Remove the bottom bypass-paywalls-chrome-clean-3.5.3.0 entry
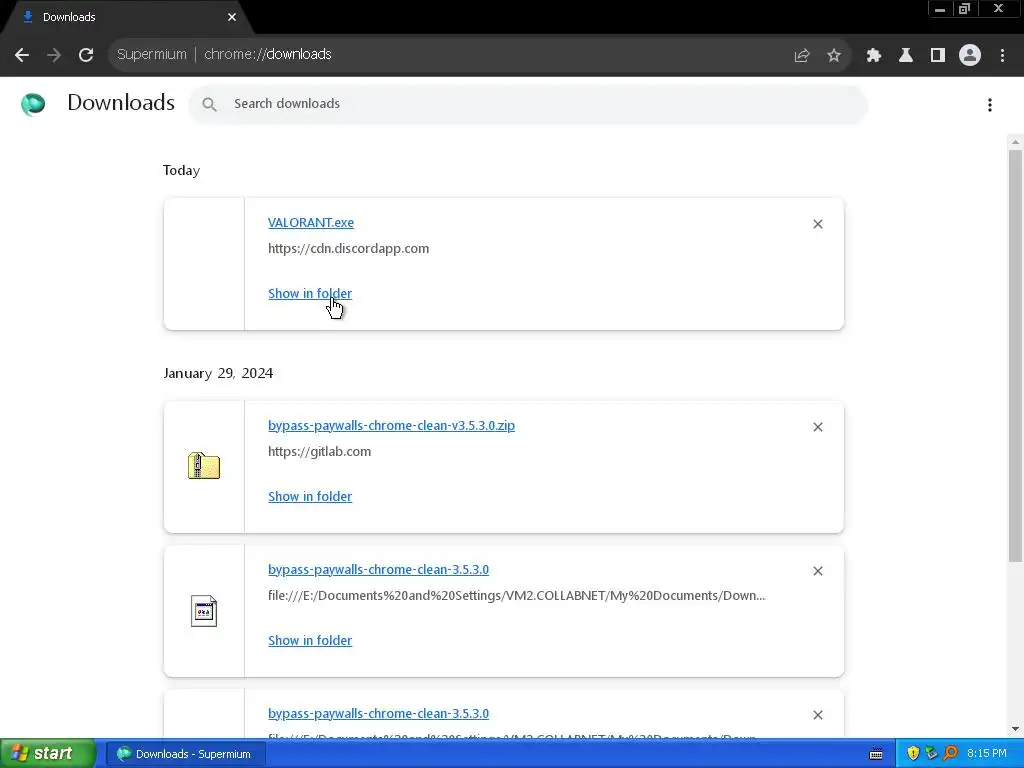Image resolution: width=1024 pixels, height=768 pixels. 818,715
